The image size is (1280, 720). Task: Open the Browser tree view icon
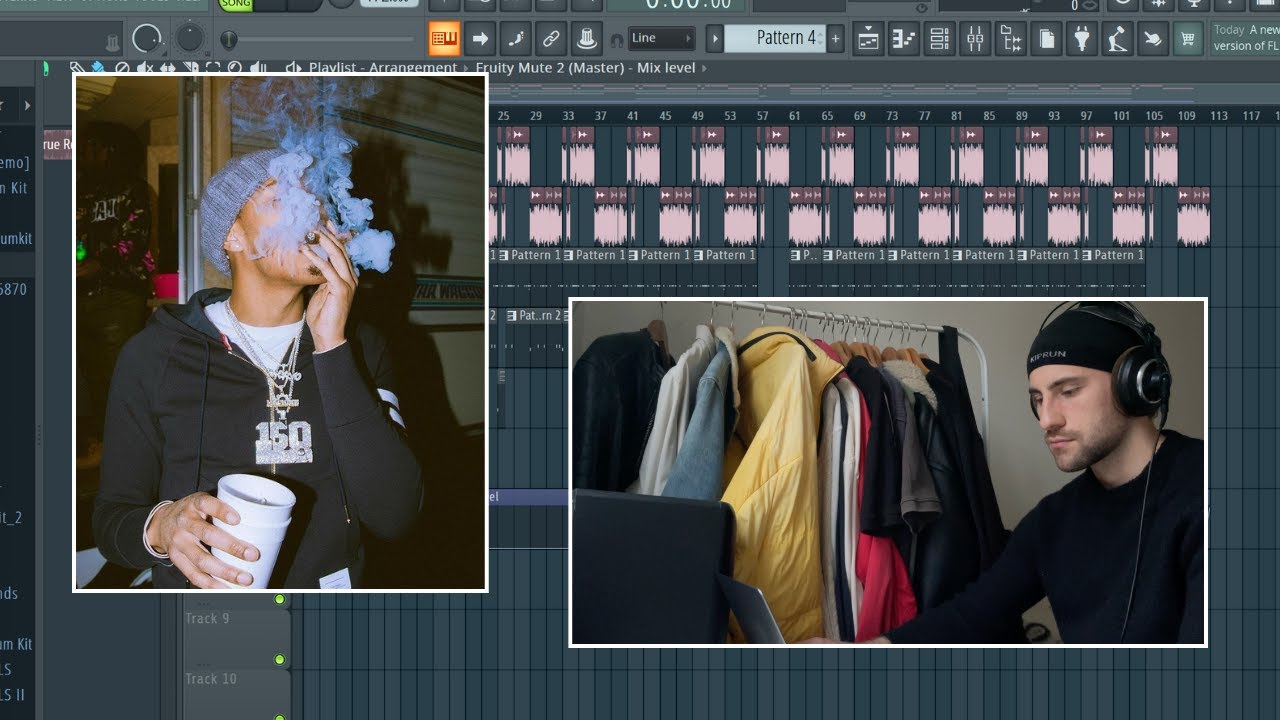coord(1011,39)
